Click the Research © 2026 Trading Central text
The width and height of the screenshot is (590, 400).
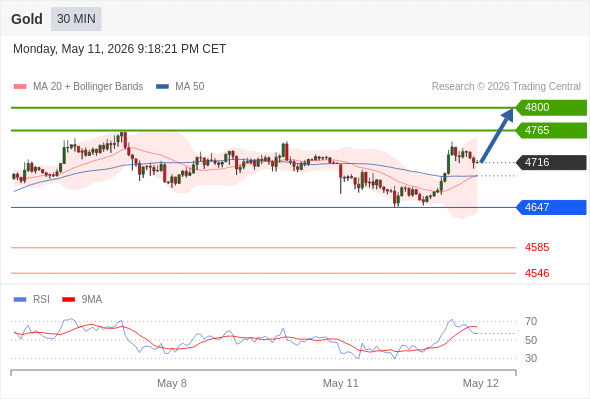pos(506,87)
